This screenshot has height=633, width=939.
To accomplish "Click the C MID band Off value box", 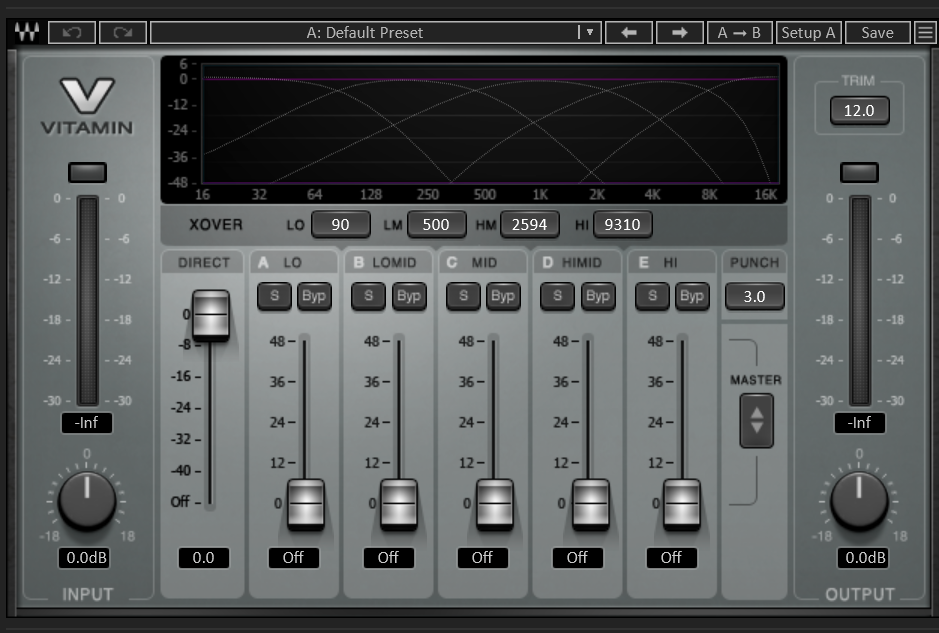I will [482, 558].
